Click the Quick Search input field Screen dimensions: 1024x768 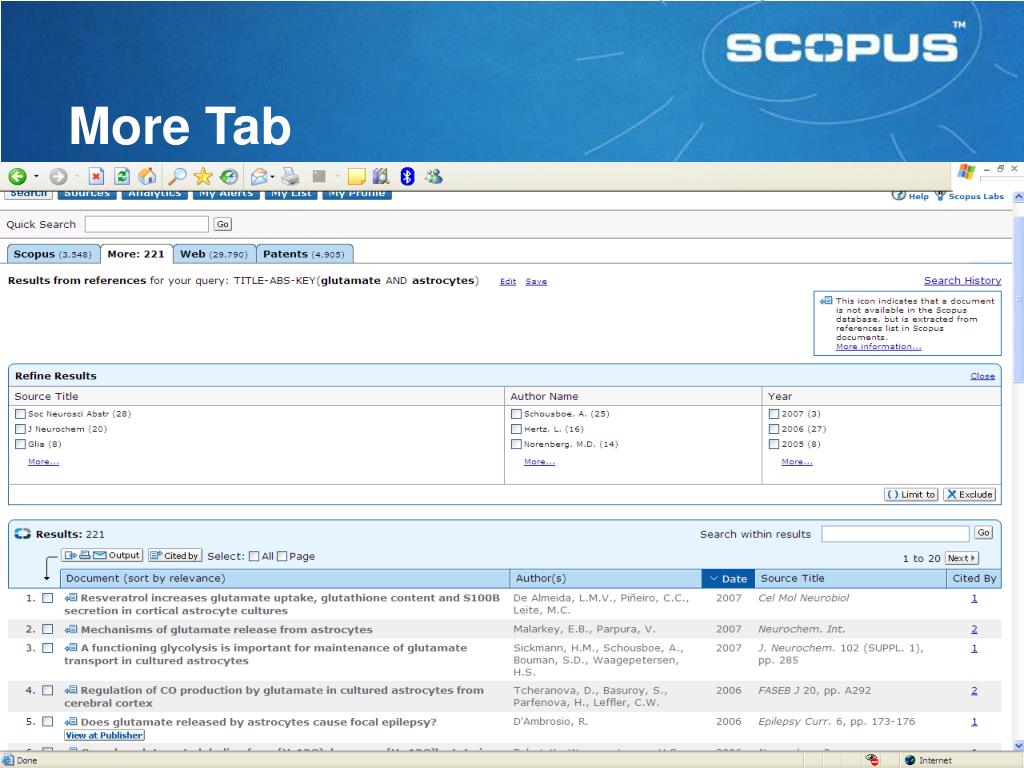pyautogui.click(x=146, y=224)
